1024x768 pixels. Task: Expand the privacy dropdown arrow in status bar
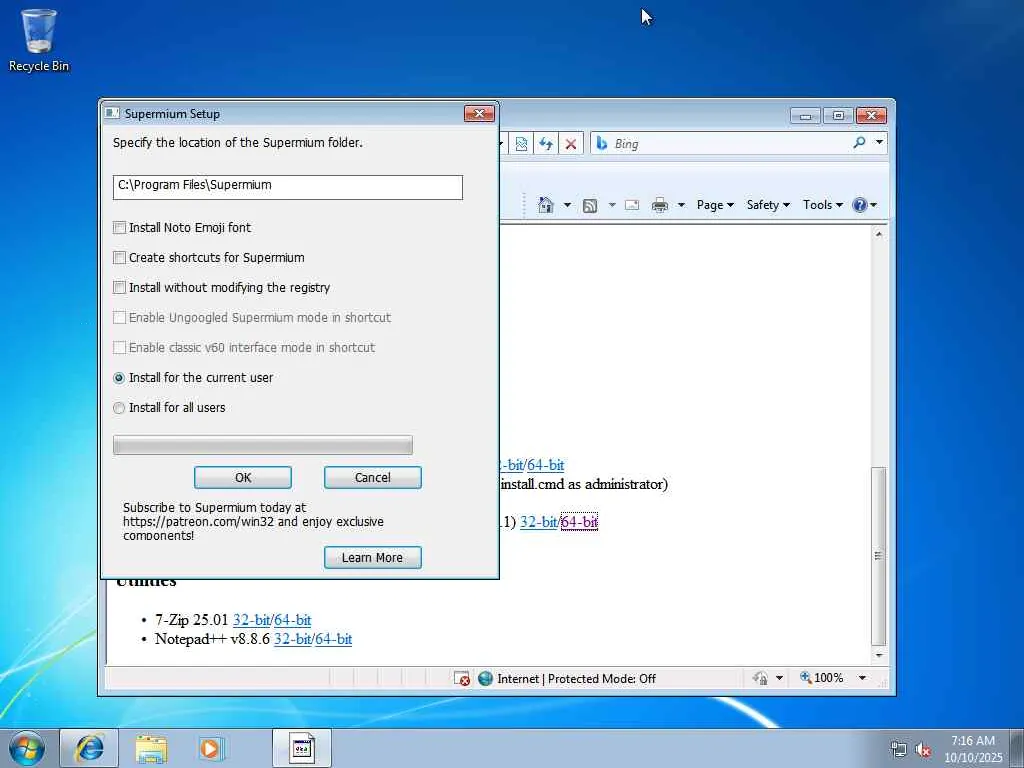[x=779, y=678]
